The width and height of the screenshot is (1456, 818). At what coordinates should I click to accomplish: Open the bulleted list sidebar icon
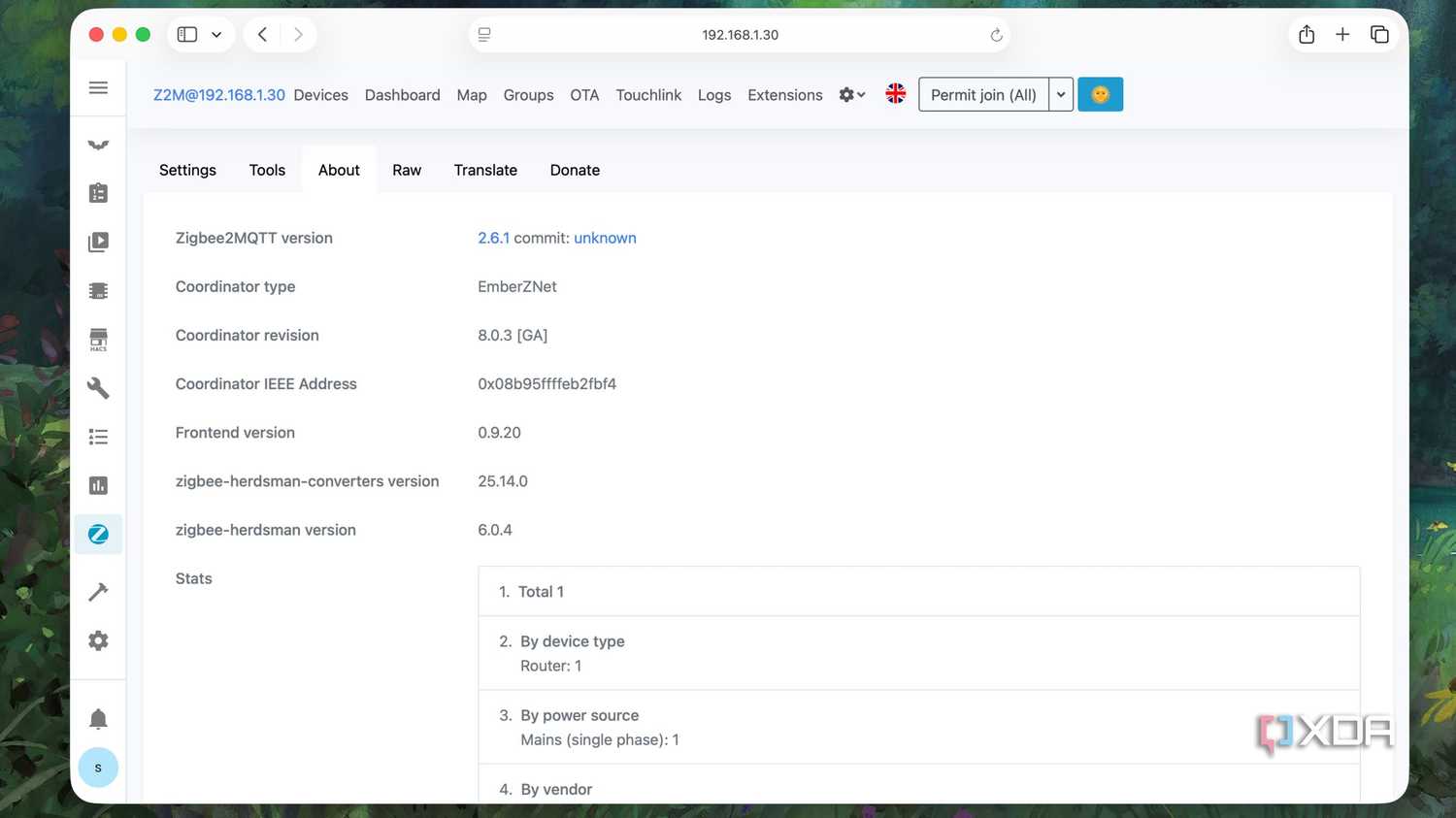[x=98, y=437]
